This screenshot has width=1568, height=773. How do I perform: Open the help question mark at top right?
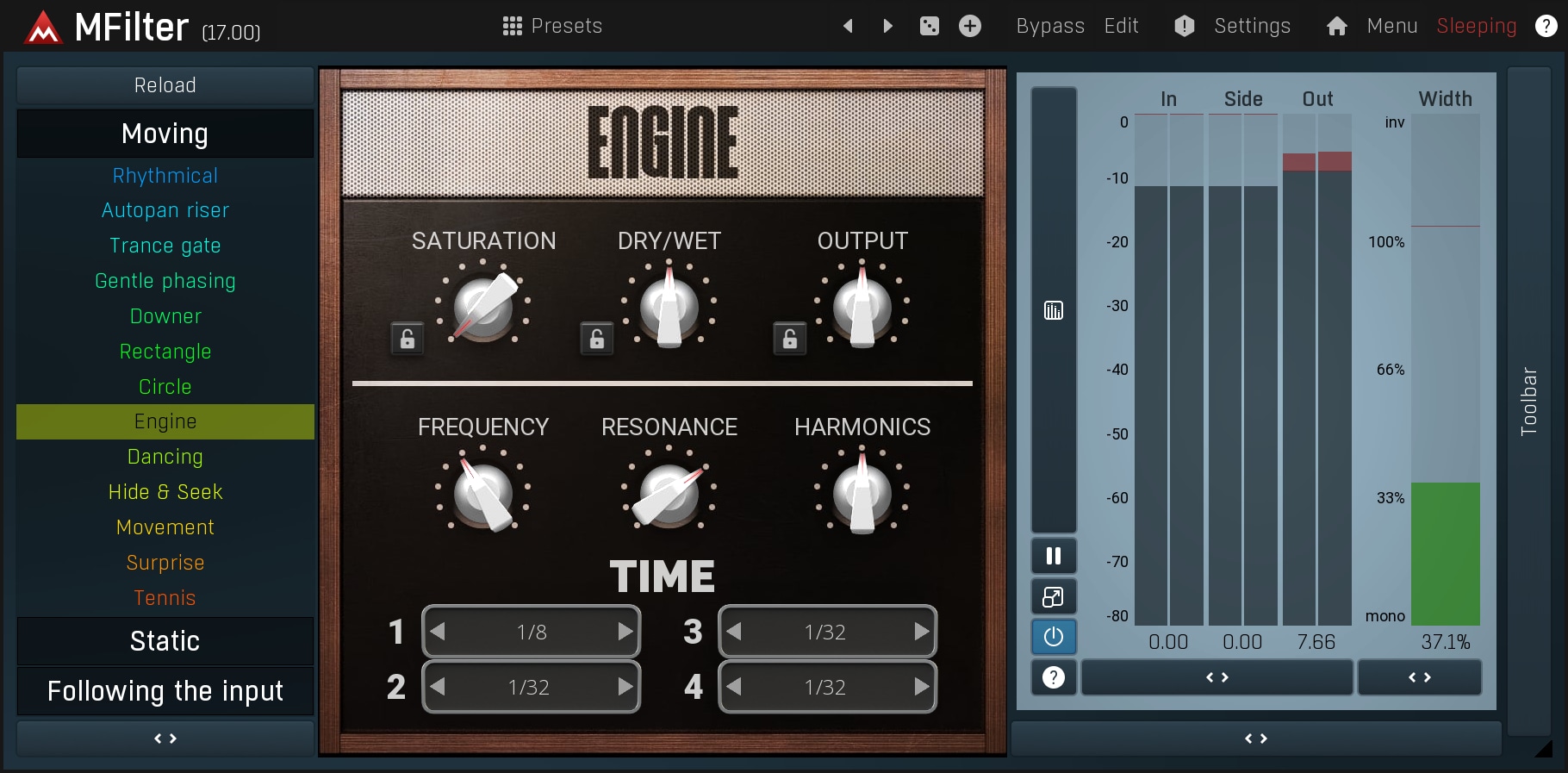pos(1546,26)
